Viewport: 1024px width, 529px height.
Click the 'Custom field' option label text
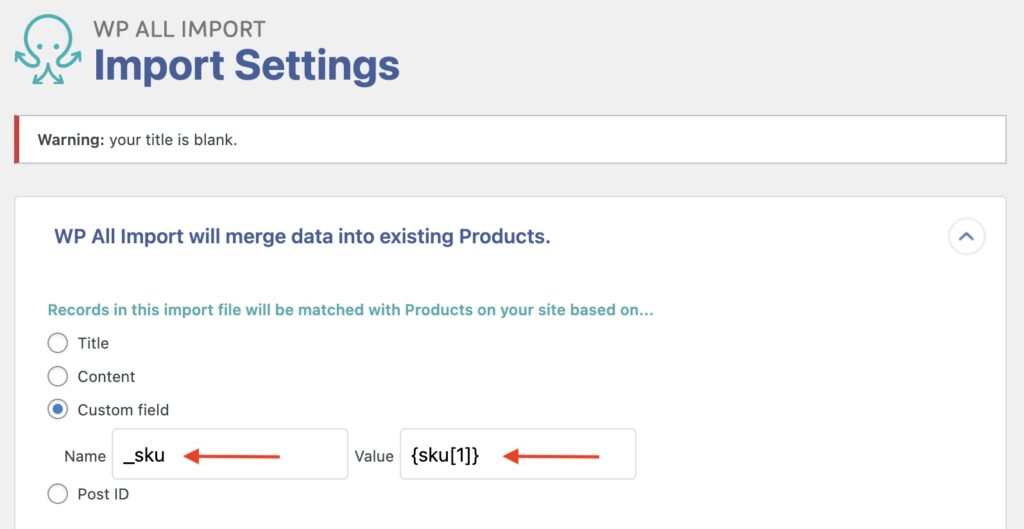(x=123, y=410)
